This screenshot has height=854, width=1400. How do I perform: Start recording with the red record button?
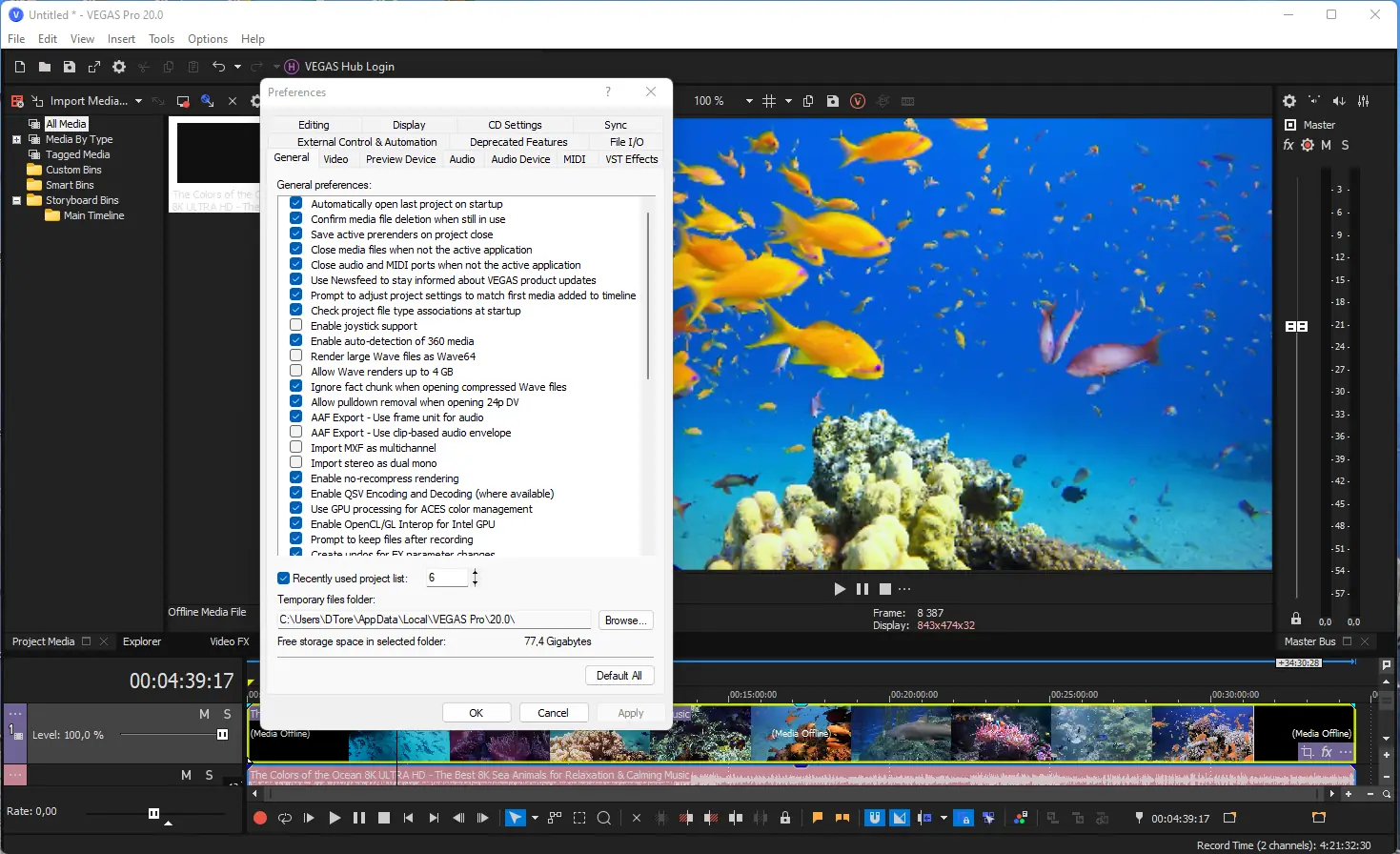260,818
